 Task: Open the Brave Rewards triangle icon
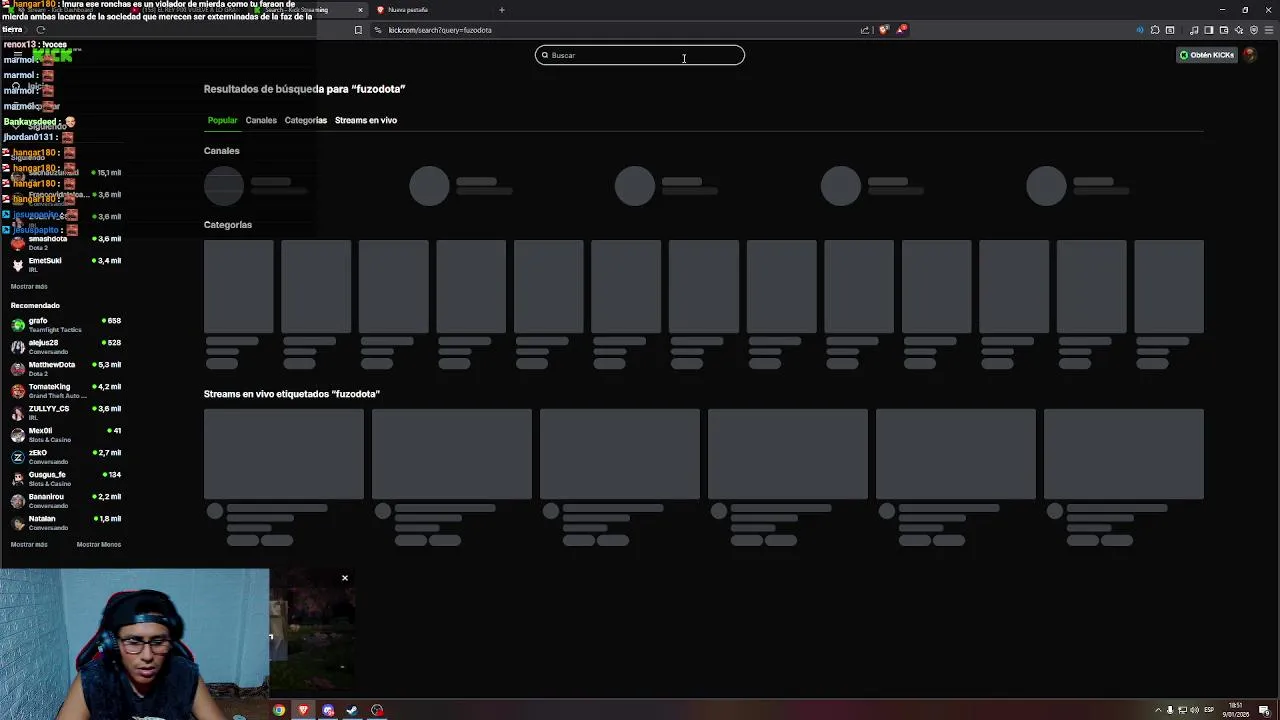(x=901, y=30)
